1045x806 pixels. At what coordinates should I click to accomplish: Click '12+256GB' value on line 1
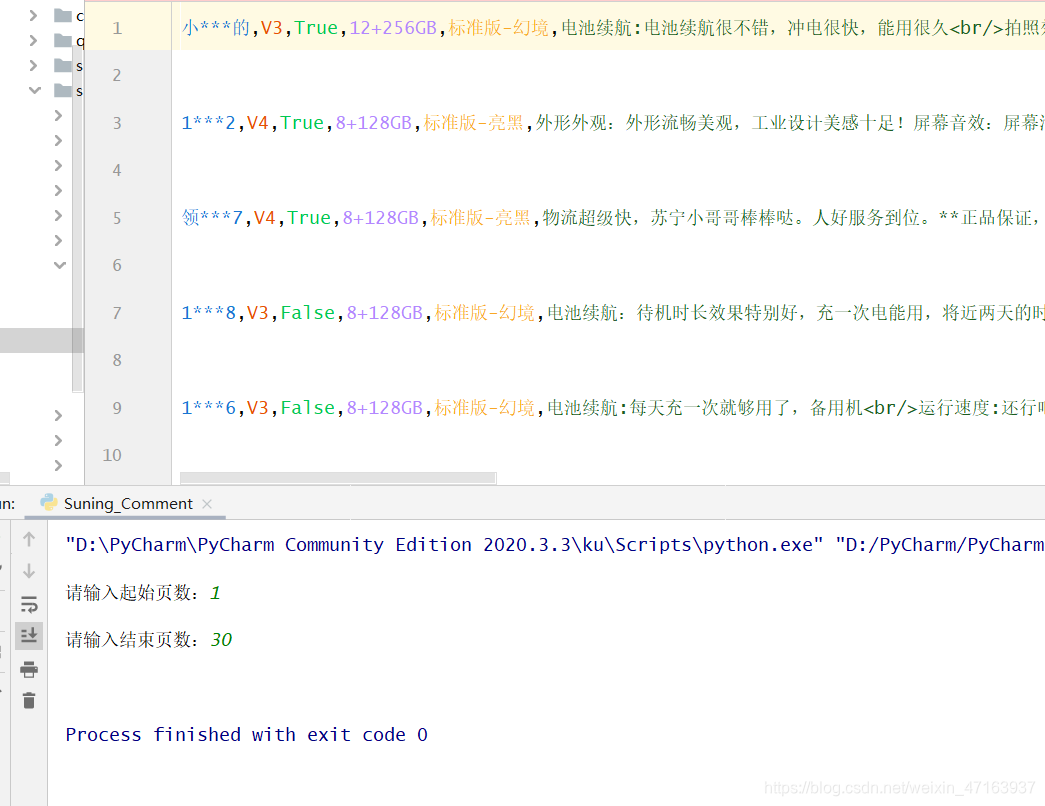(x=393, y=28)
